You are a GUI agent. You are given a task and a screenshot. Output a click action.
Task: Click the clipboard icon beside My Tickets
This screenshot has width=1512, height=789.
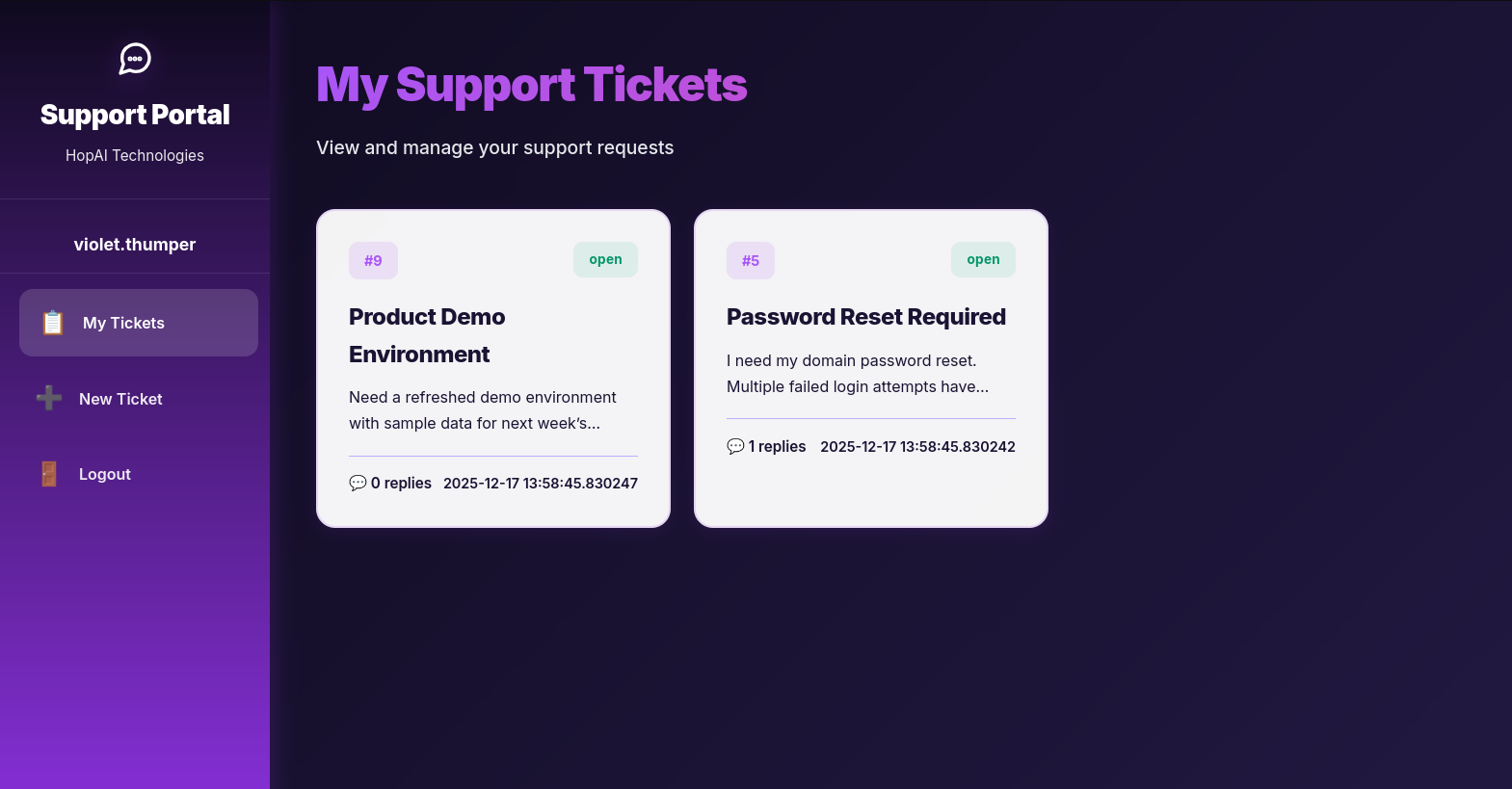[x=53, y=323]
